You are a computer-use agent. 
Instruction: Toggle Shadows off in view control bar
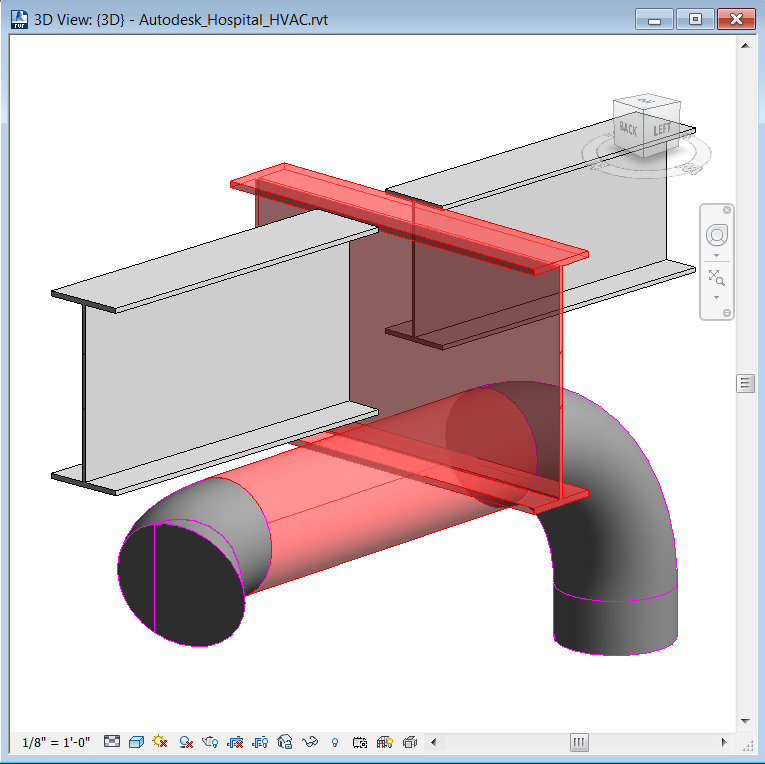(185, 742)
